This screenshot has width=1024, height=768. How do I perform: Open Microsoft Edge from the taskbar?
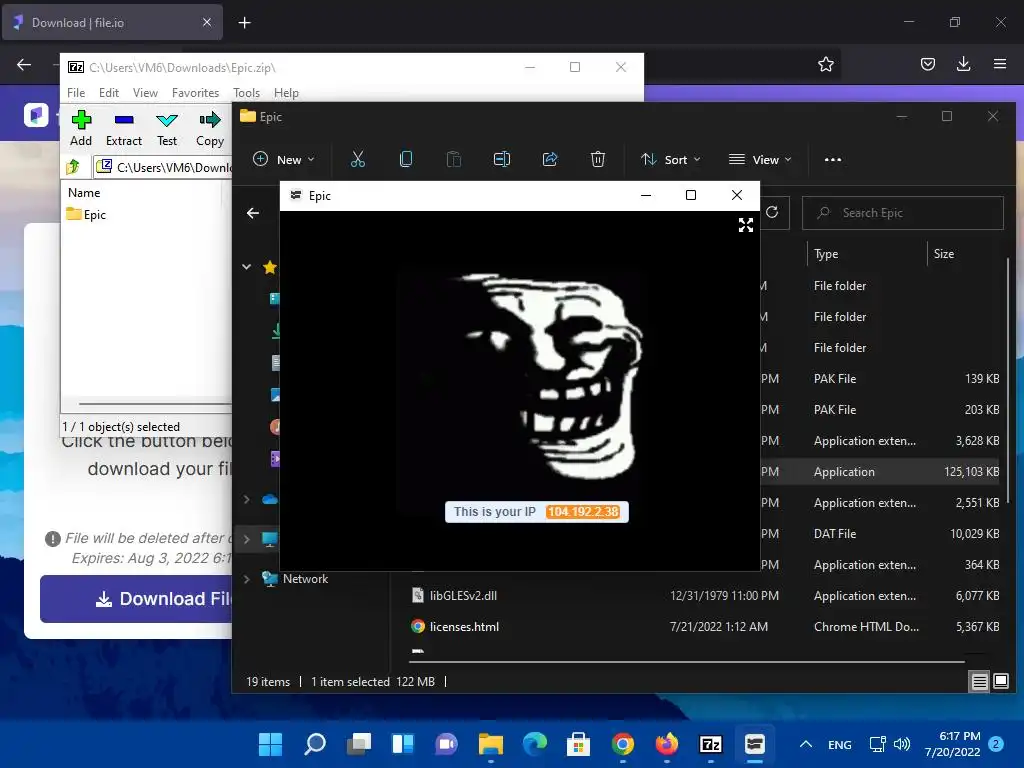[x=534, y=743]
